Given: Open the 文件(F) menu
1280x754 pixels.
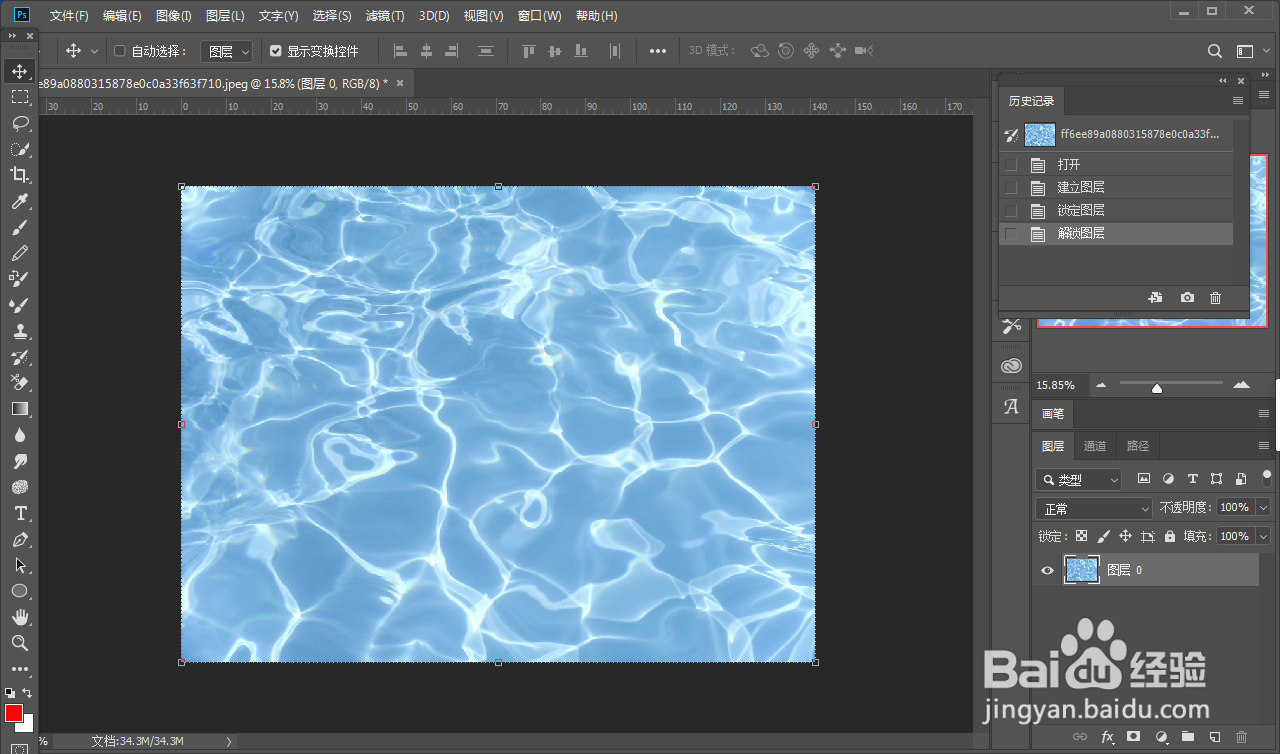Looking at the screenshot, I should pos(69,16).
